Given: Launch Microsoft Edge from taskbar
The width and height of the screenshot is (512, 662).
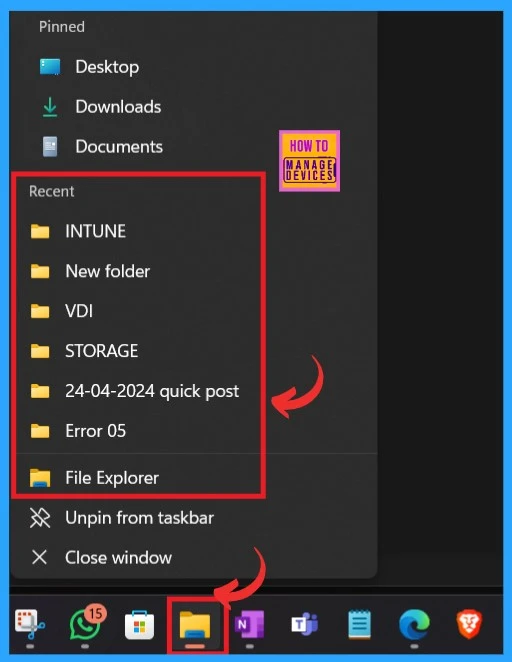Looking at the screenshot, I should [414, 624].
